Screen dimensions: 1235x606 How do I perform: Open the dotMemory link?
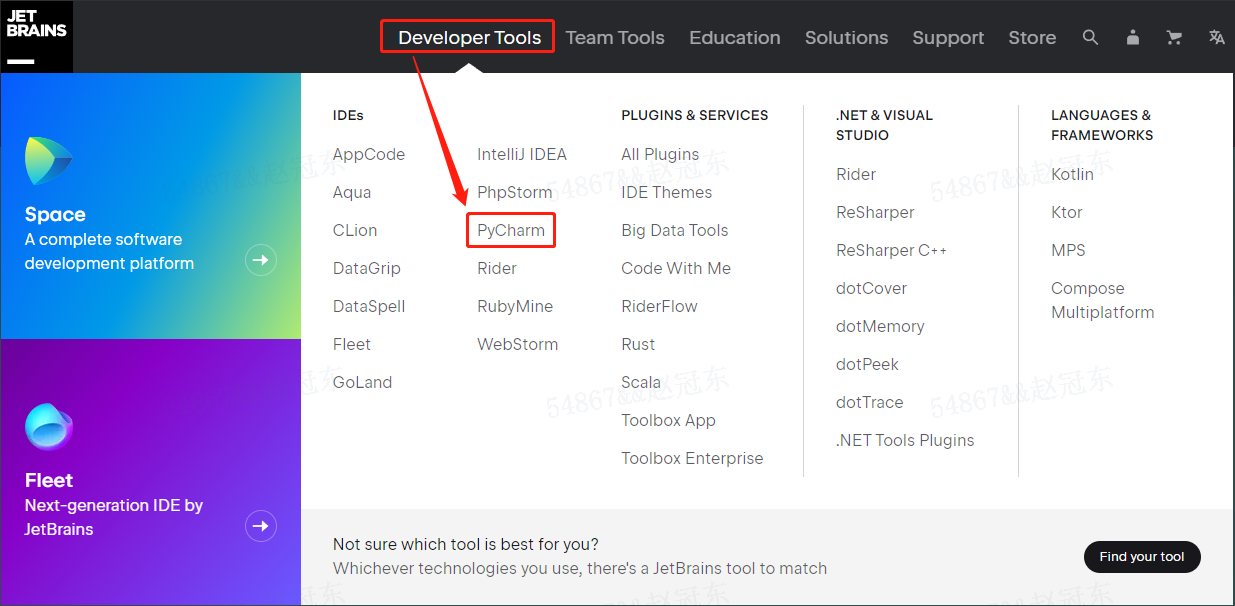880,326
